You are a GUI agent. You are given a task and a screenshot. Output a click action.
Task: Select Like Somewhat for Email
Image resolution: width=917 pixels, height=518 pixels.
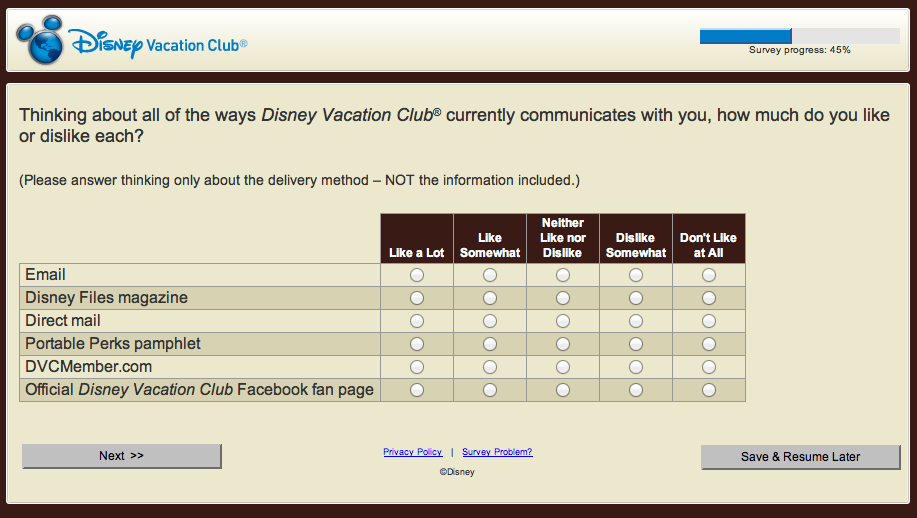[490, 275]
